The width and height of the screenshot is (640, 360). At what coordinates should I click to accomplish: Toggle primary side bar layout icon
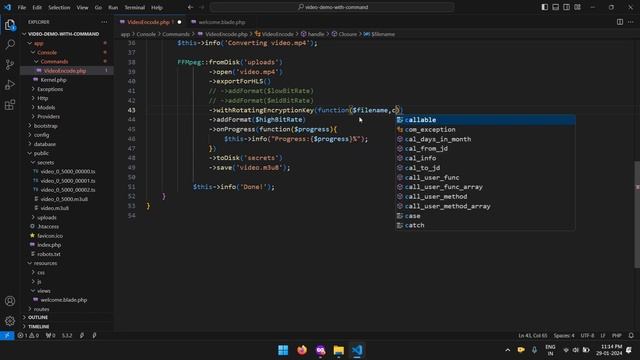tap(544, 7)
